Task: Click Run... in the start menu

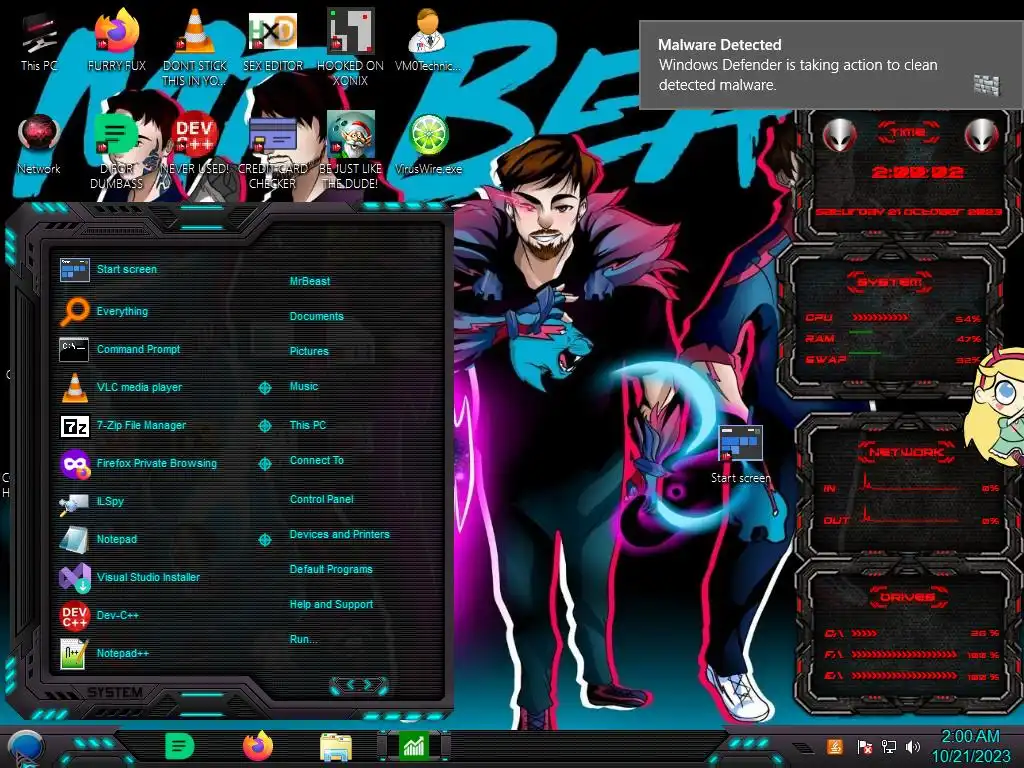Action: pos(303,639)
